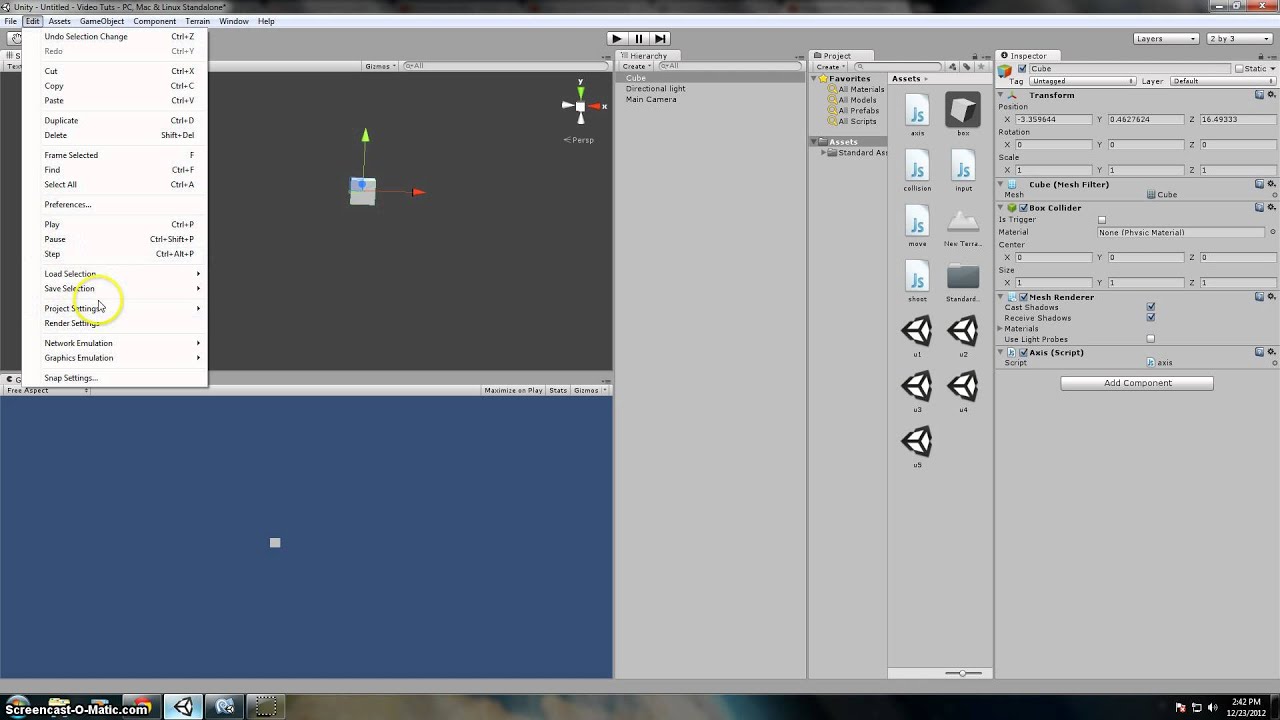
Task: Expand the Materials foldout in Mesh Renderer
Action: (1001, 329)
